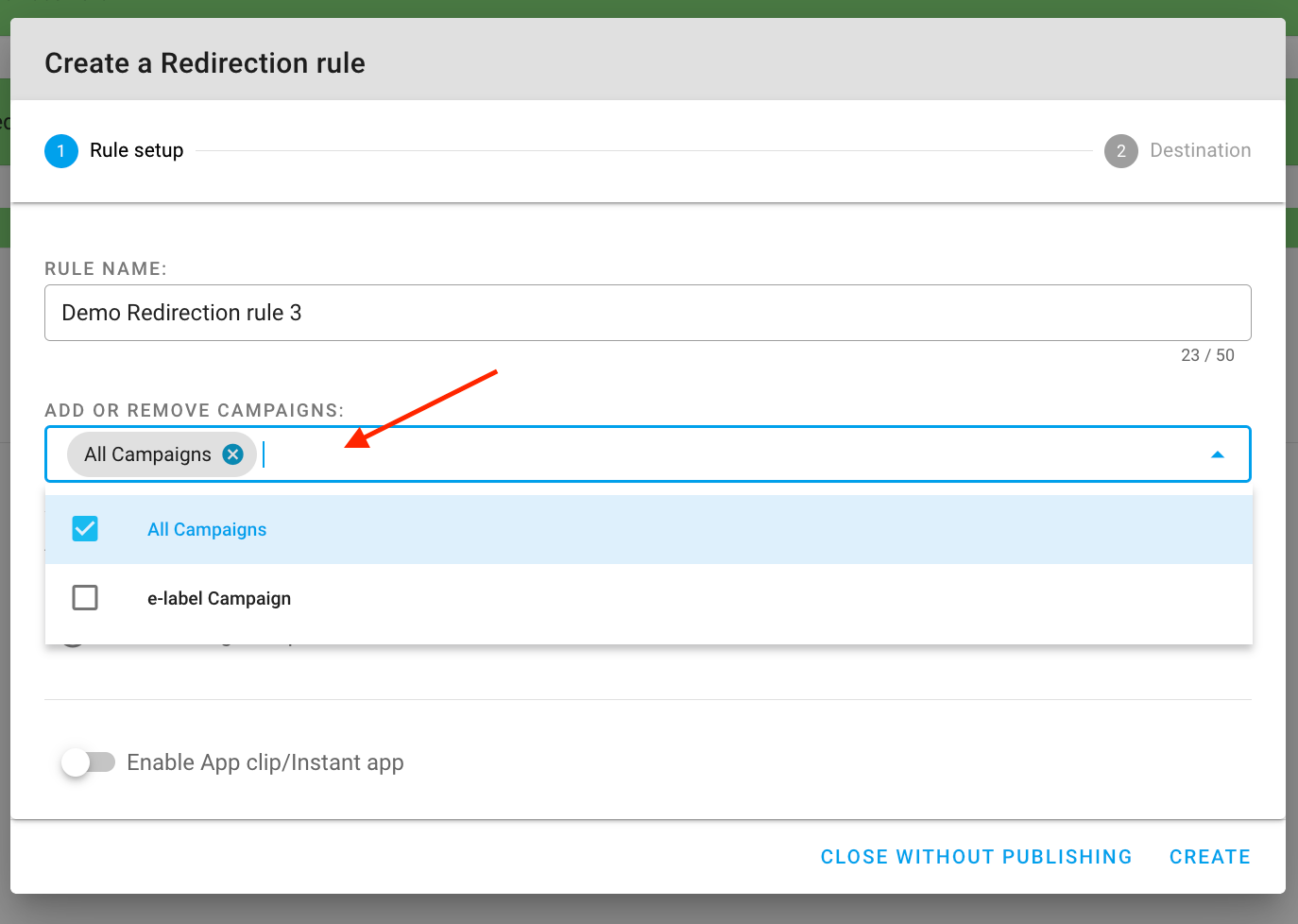Click the Rule setup step label
Screen dimensions: 1298x924
click(x=136, y=150)
